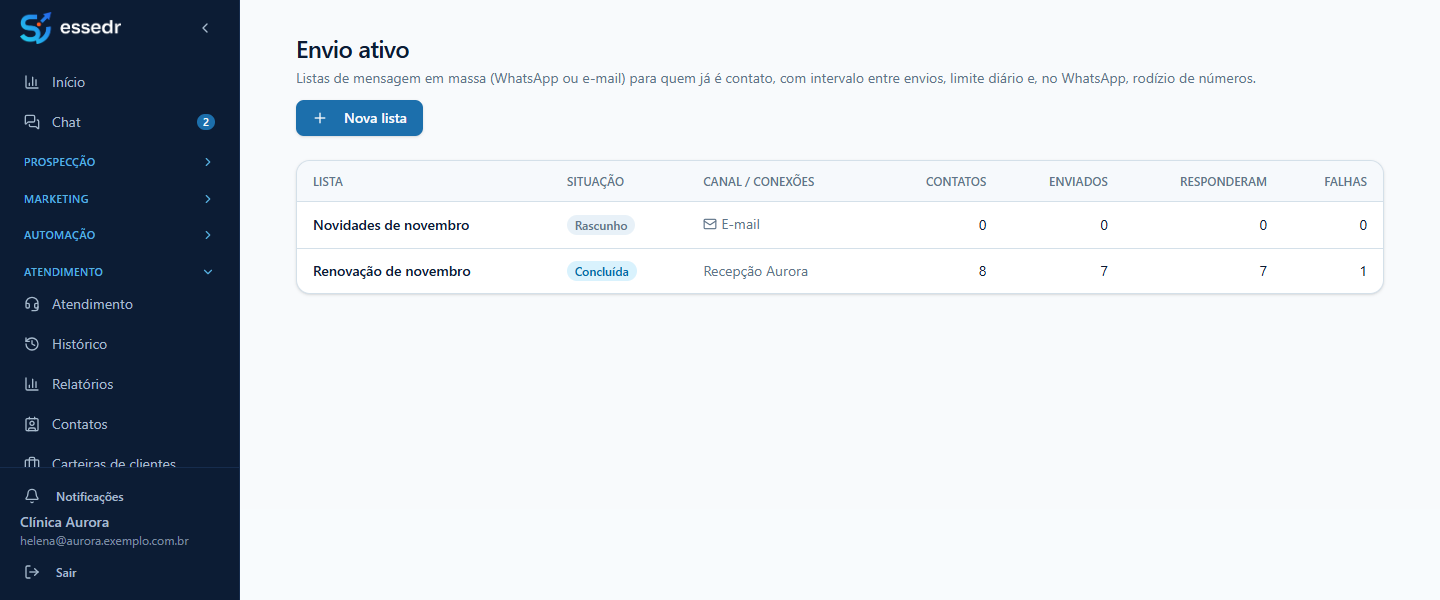Click the E-mail envelope icon
1440x600 pixels.
710,224
